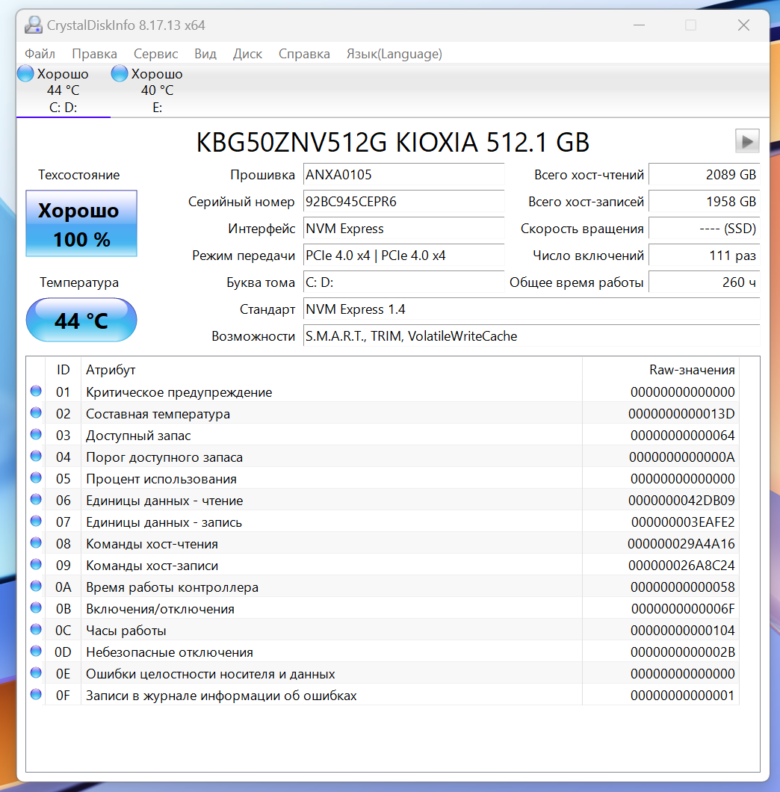Screen dimensions: 780x792
Task: Click the 44 °C temperature indicator
Action: (81, 320)
